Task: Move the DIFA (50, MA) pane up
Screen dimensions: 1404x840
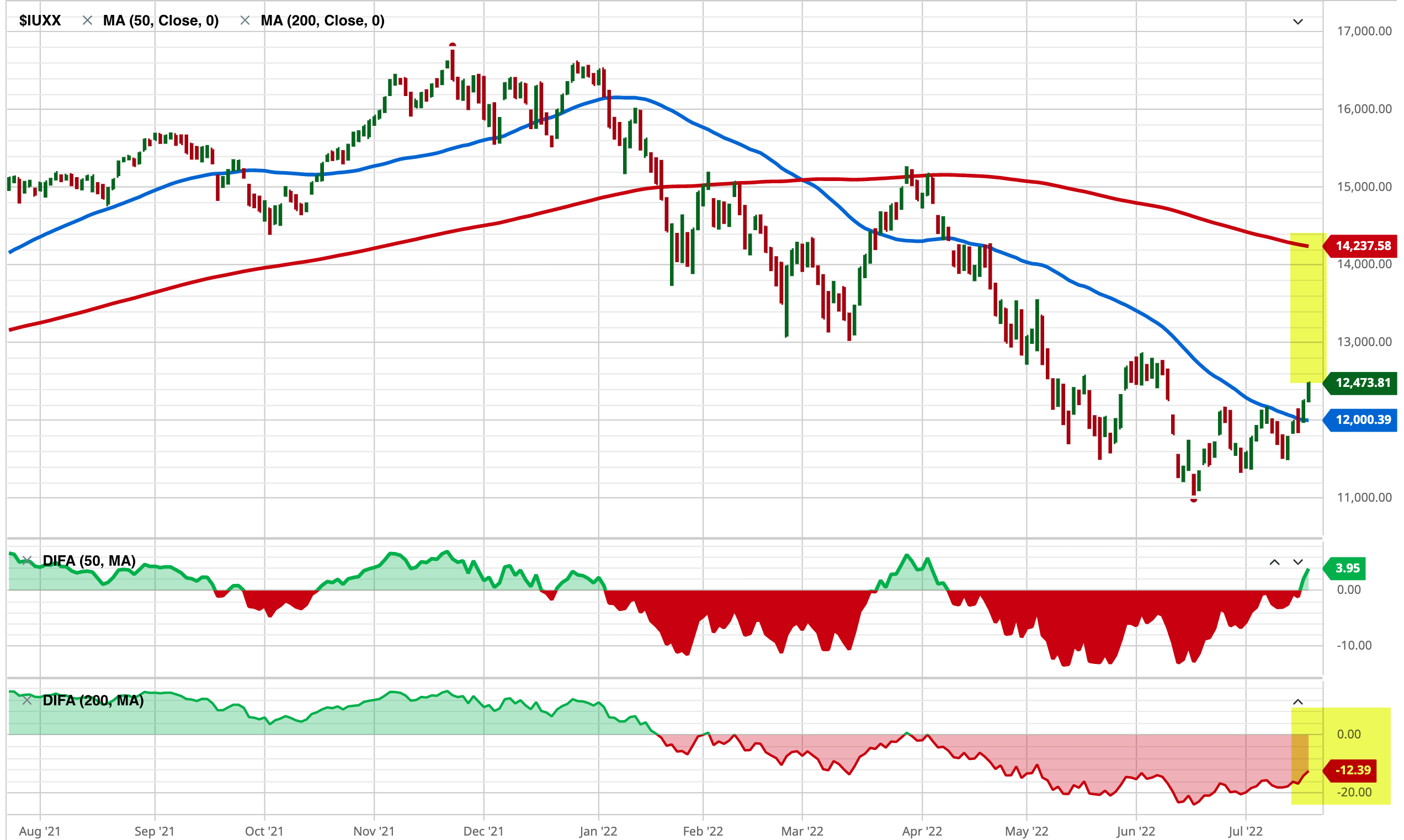Action: 1274,562
